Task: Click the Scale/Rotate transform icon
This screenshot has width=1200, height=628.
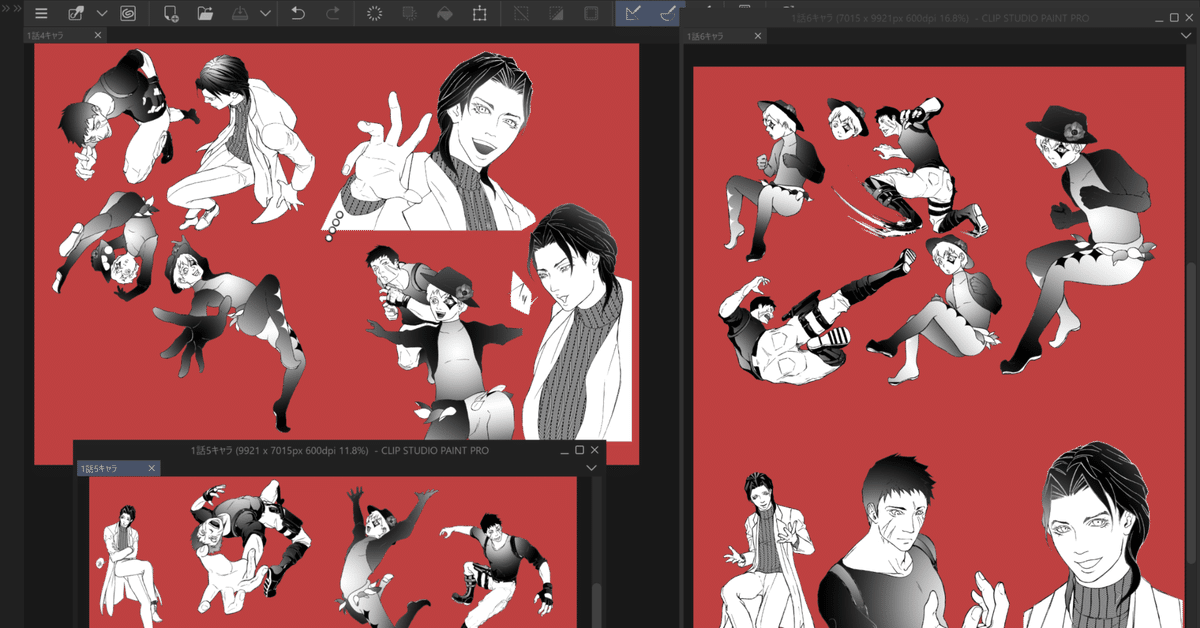Action: 480,14
